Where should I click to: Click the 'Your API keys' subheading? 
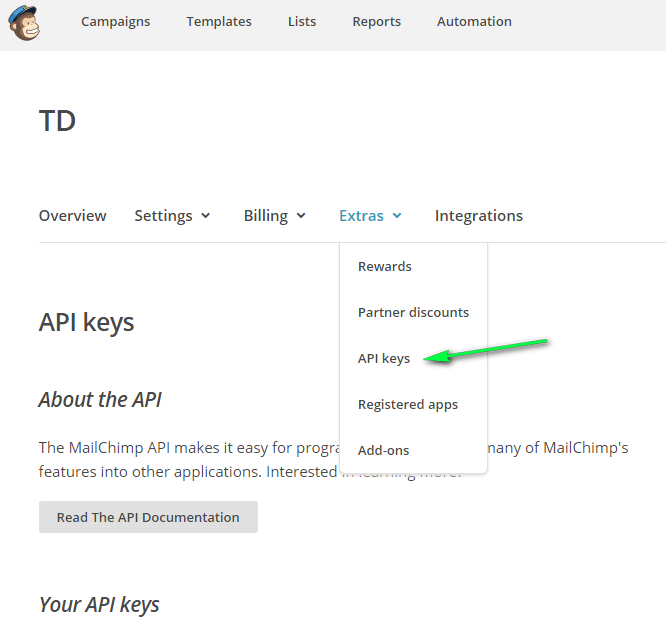tap(99, 605)
